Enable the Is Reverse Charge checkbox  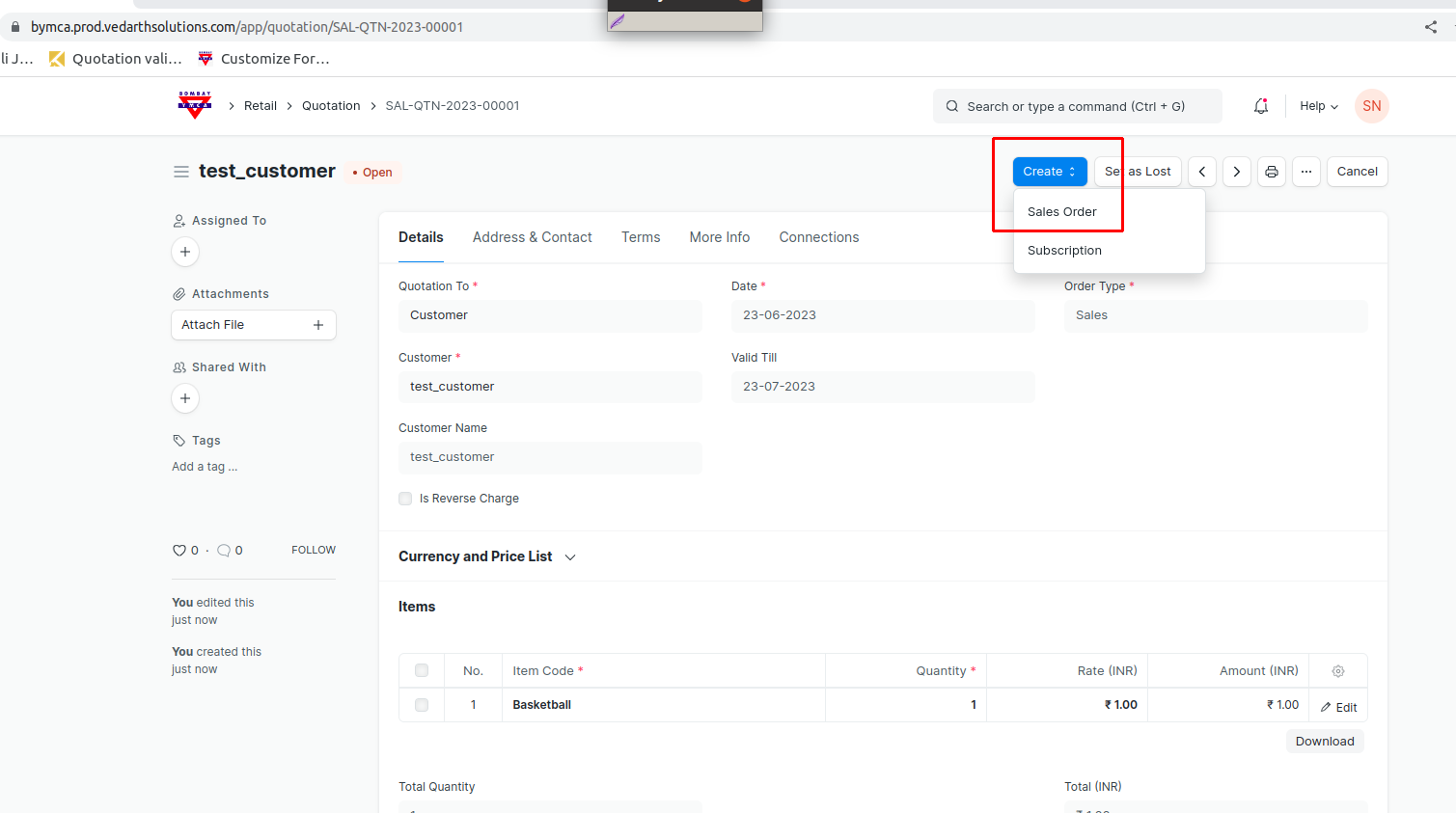[x=405, y=499]
